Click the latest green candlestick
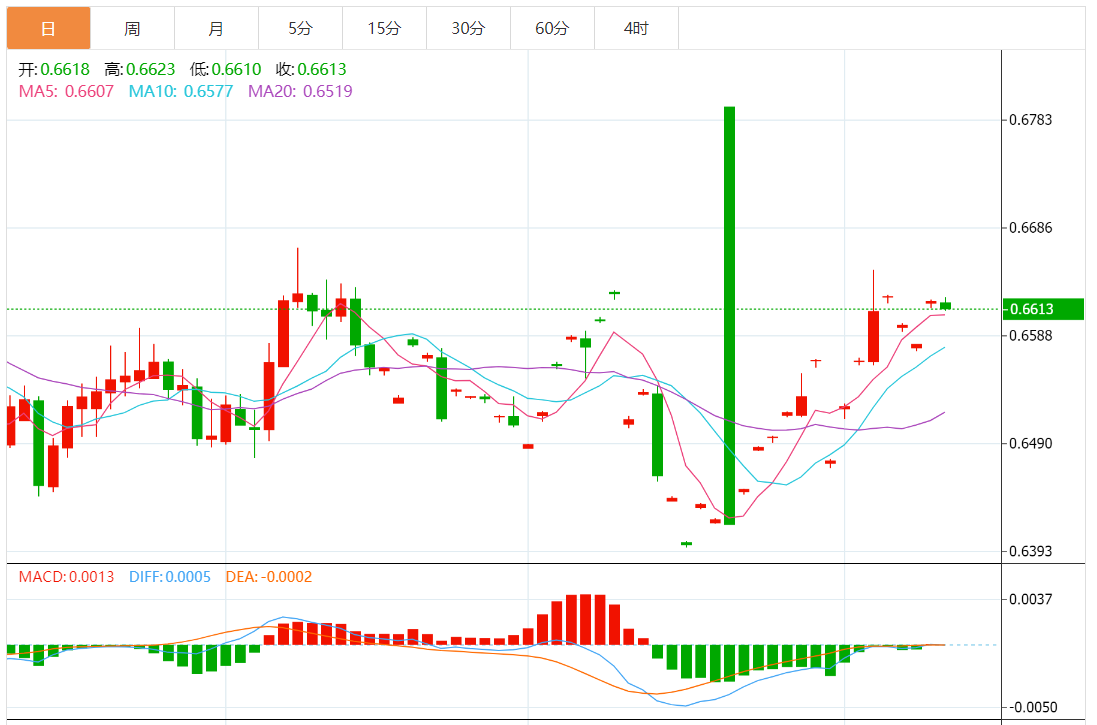Image resolution: width=1097 pixels, height=725 pixels. [945, 305]
